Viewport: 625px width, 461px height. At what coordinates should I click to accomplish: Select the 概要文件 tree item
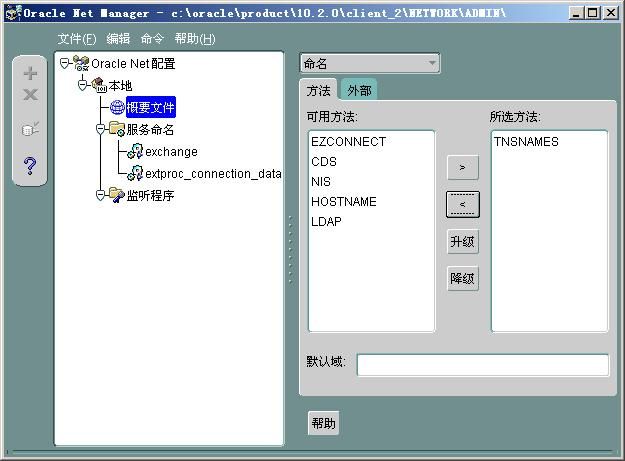coord(151,107)
